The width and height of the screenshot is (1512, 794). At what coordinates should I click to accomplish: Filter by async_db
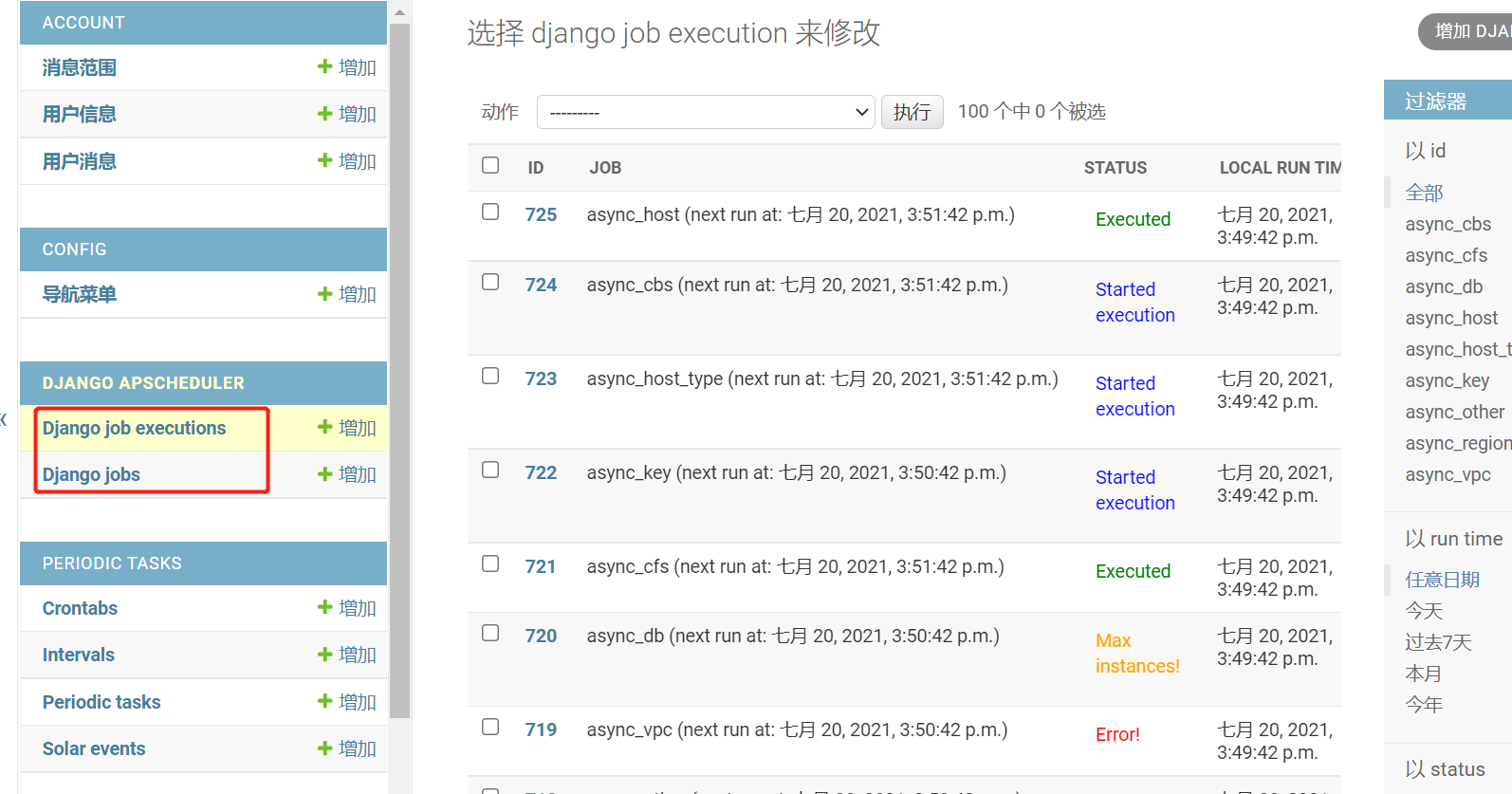click(1444, 286)
